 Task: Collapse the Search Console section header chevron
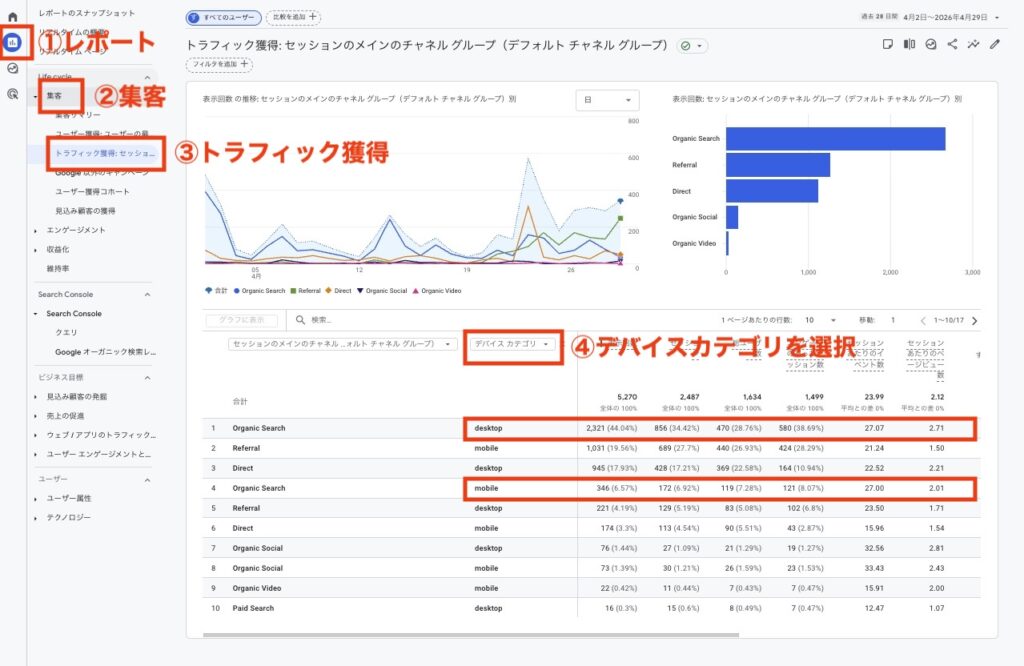click(x=147, y=294)
